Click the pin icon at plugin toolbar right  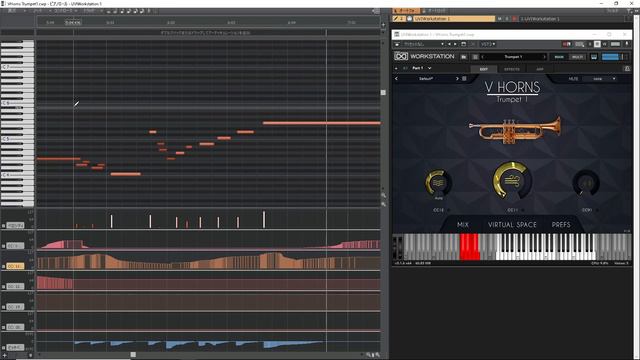point(627,44)
